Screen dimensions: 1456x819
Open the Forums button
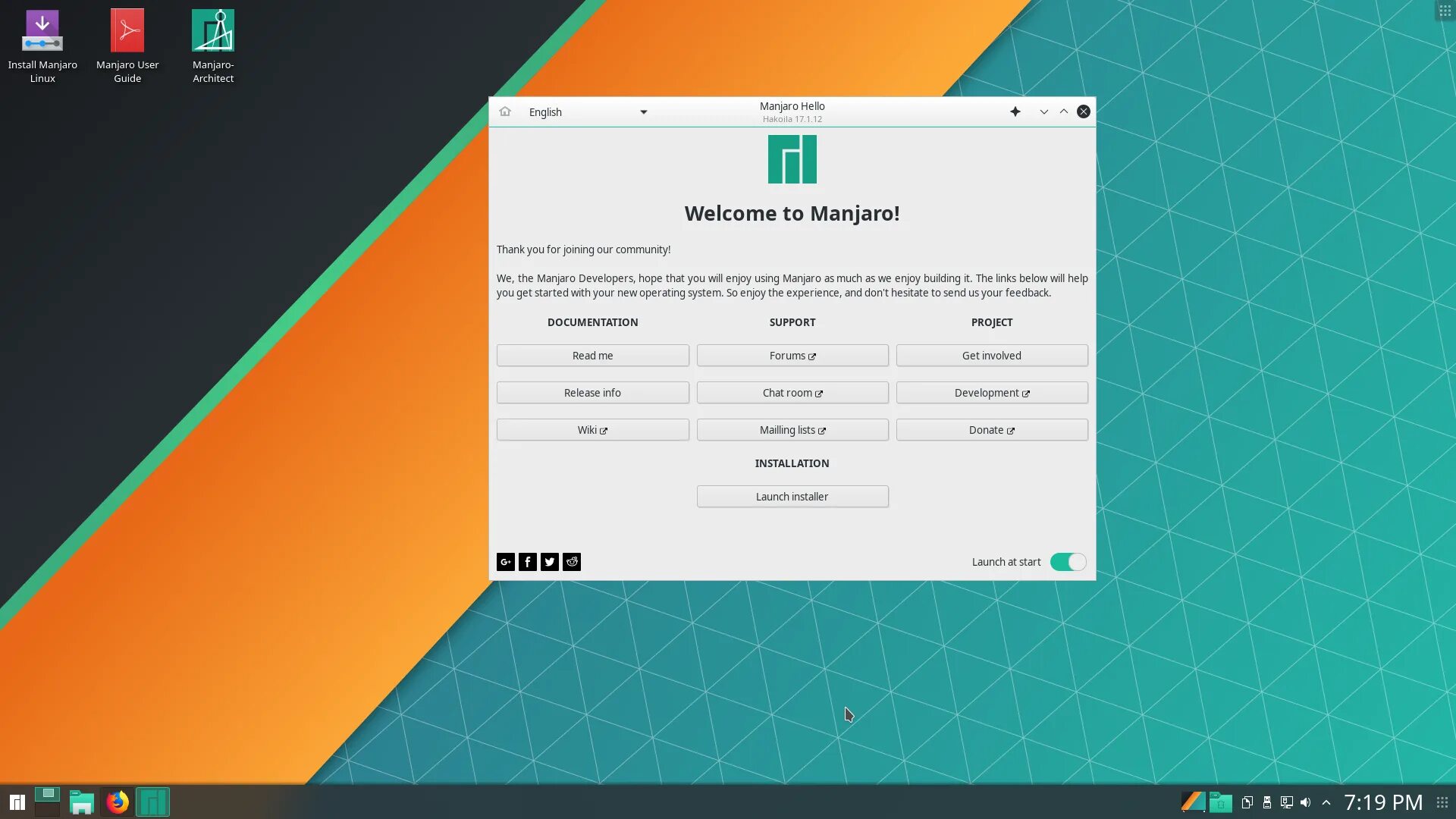click(792, 356)
